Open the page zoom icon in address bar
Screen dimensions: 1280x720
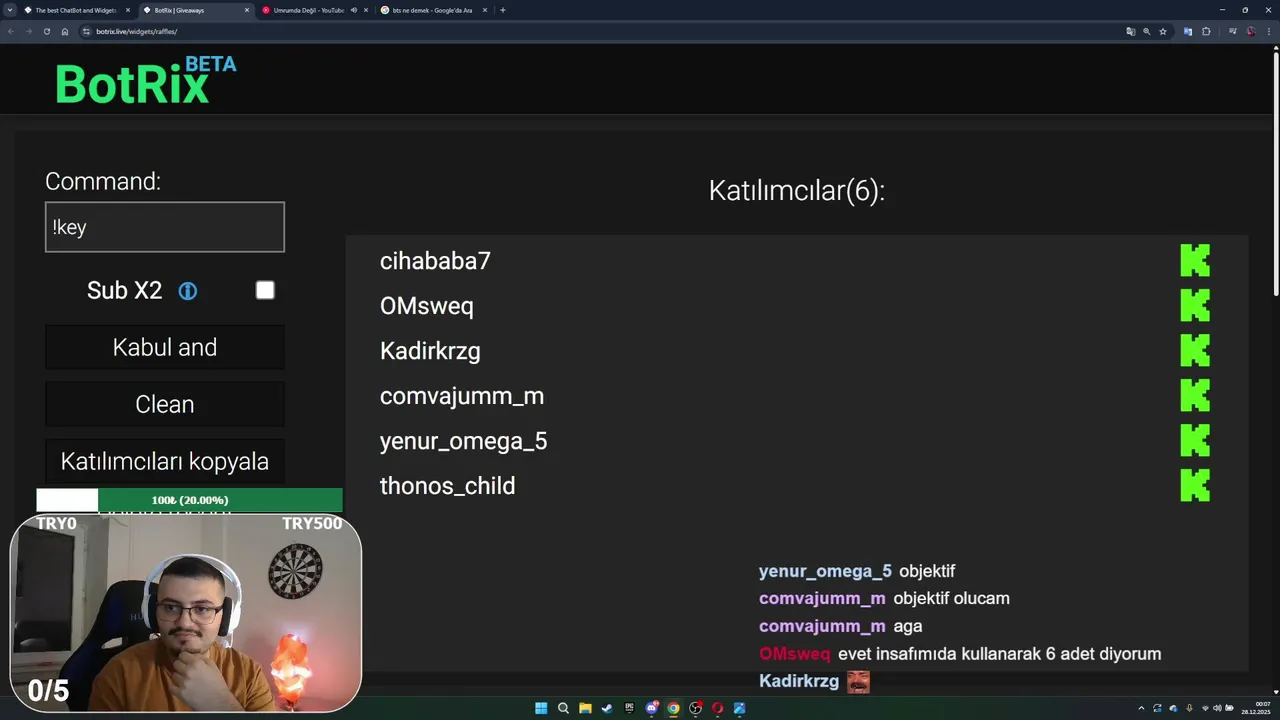(x=1147, y=31)
